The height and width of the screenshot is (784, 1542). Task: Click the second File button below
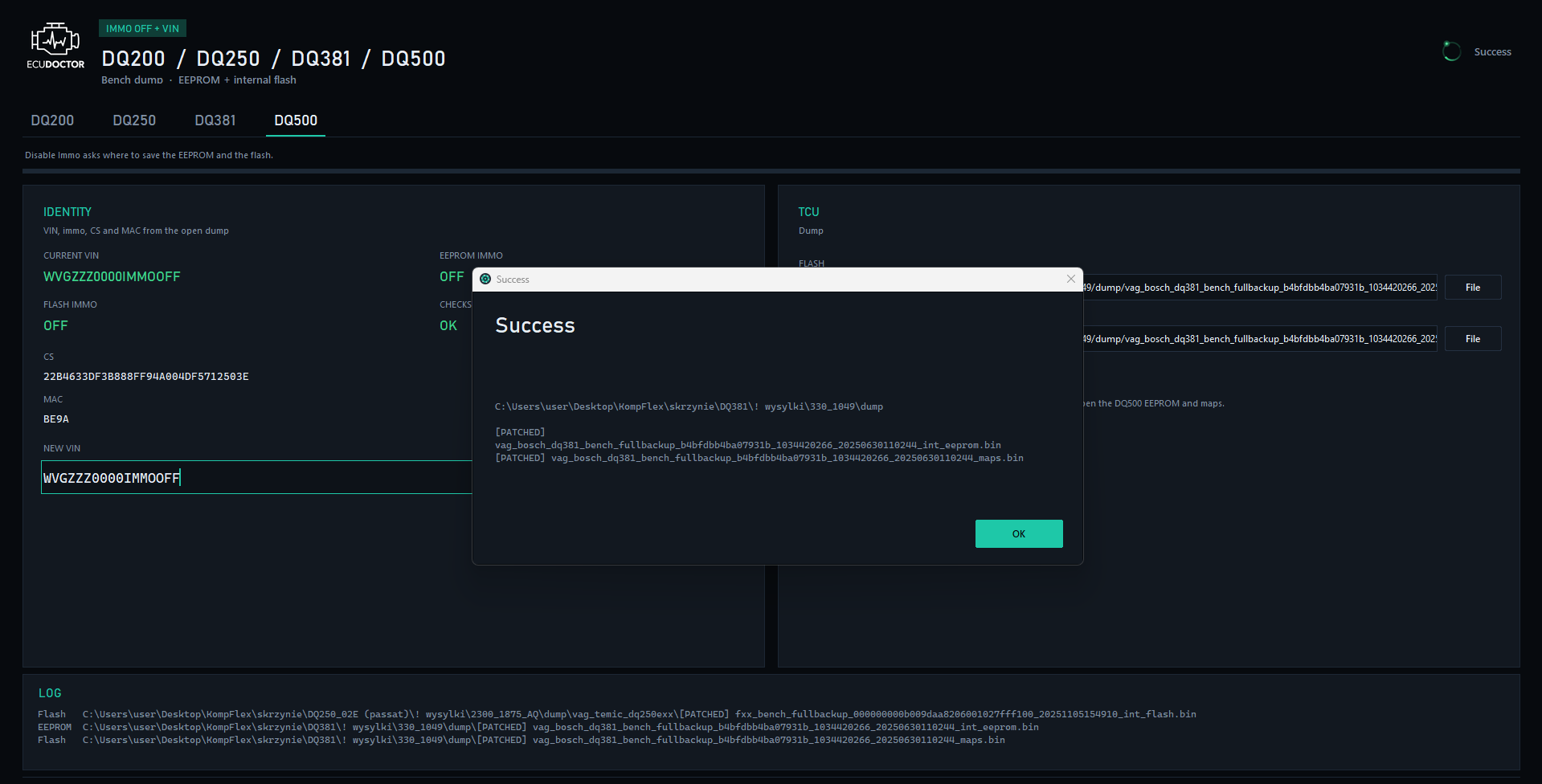coord(1473,339)
